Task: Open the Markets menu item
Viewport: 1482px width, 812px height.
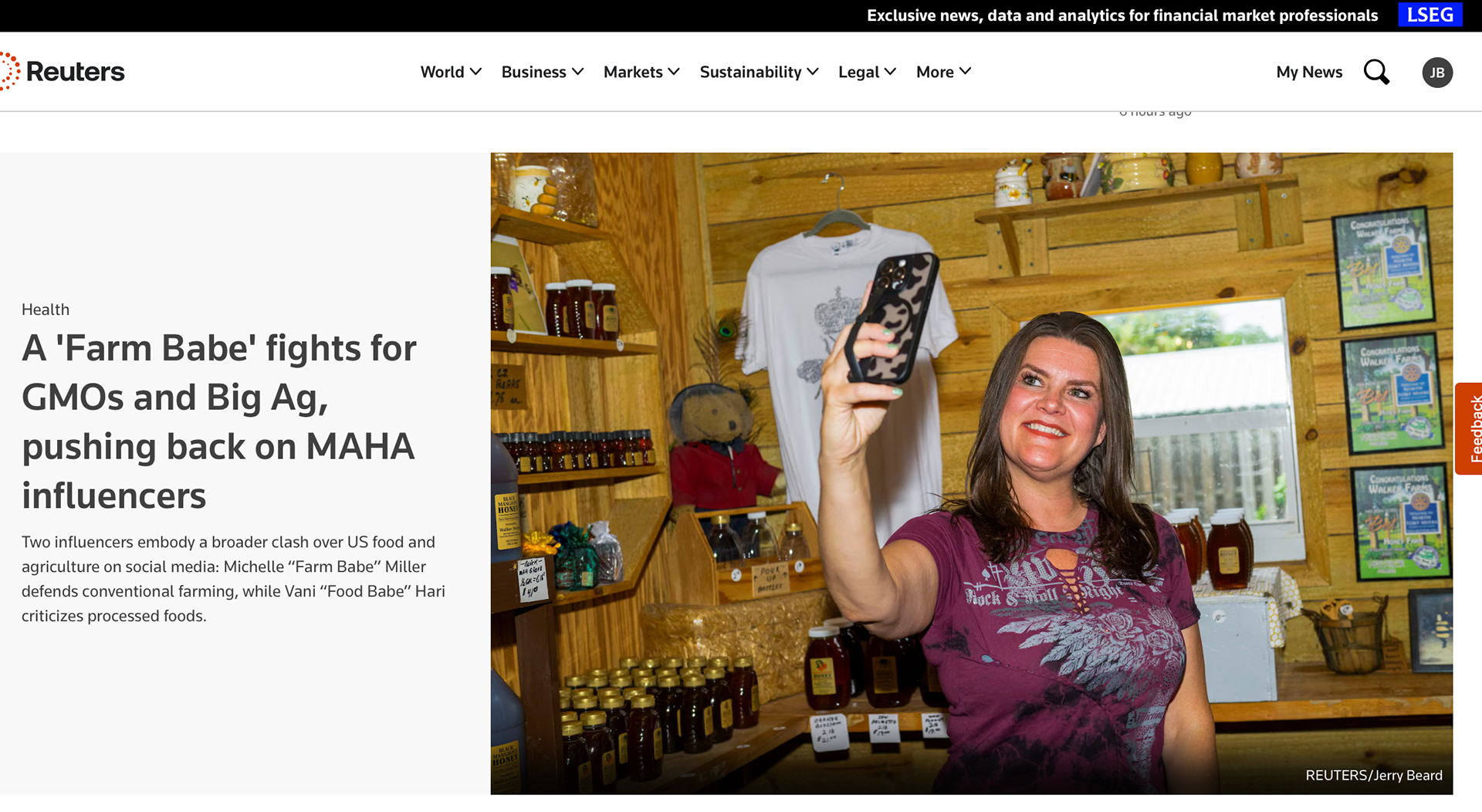Action: coord(633,72)
